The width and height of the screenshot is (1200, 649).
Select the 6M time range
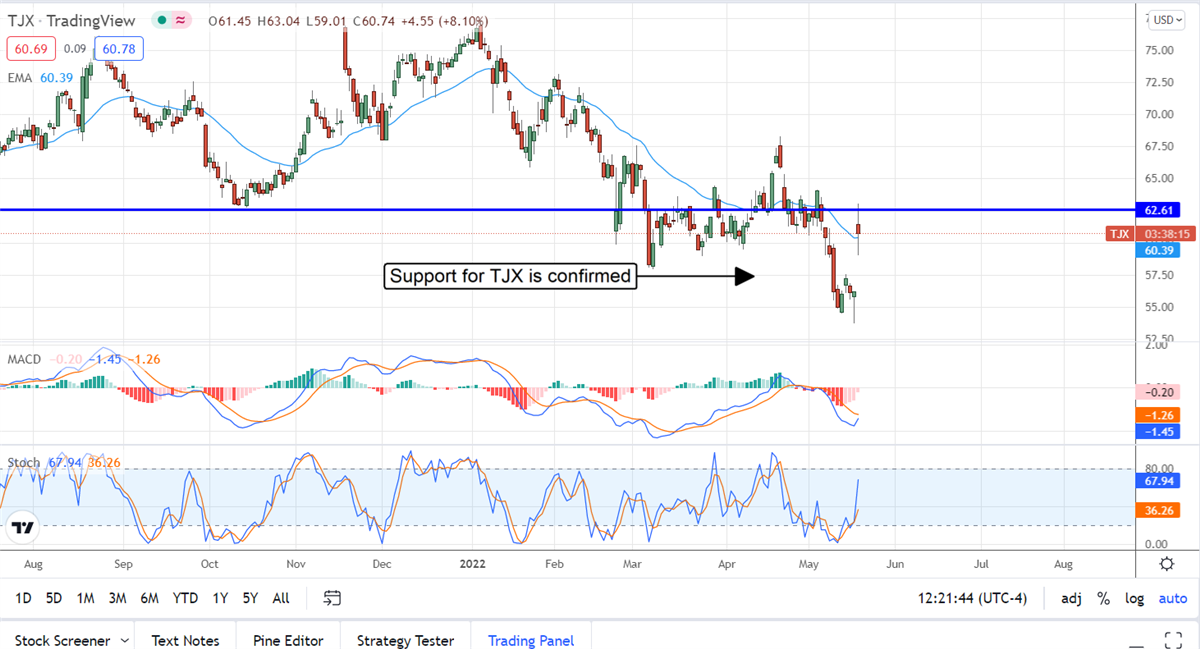point(150,598)
